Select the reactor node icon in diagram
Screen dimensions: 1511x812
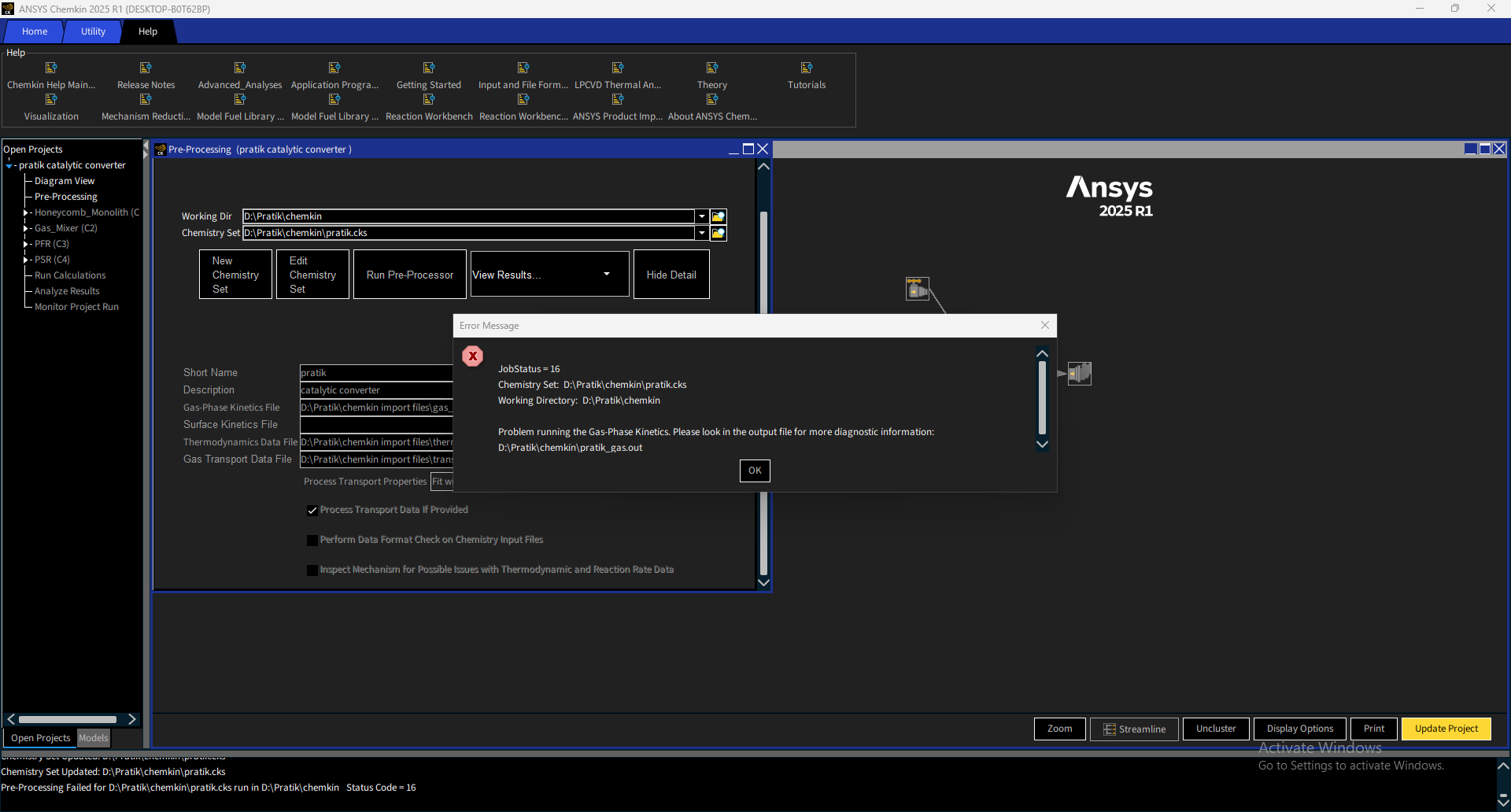pyautogui.click(x=1080, y=373)
